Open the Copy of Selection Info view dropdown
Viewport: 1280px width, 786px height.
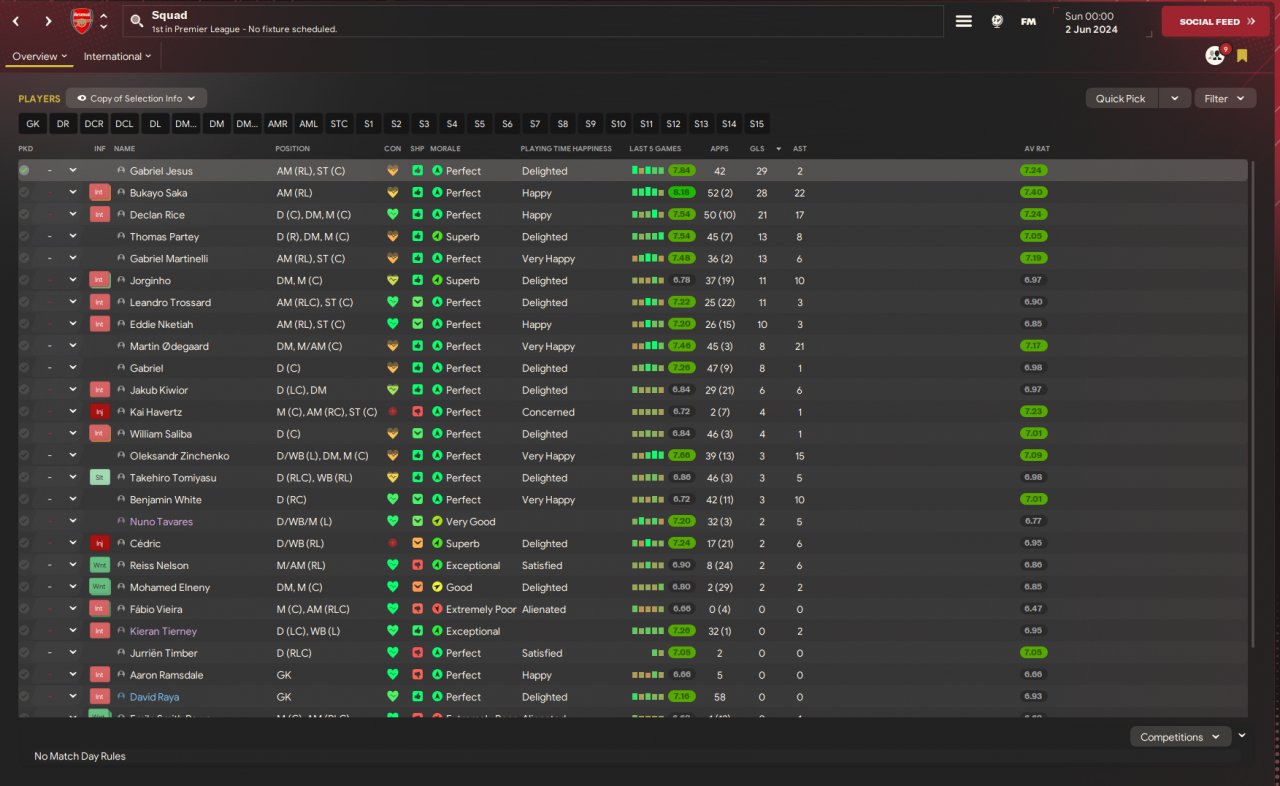pyautogui.click(x=137, y=98)
